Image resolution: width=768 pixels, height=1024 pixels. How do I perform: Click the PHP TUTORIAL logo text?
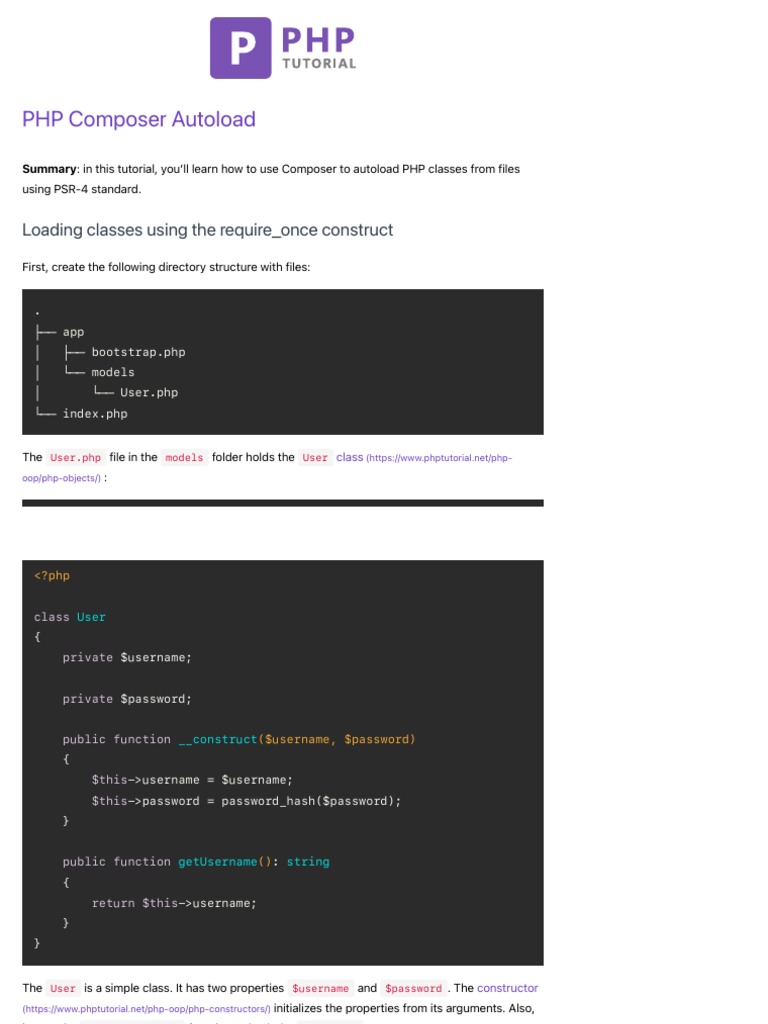click(x=318, y=48)
